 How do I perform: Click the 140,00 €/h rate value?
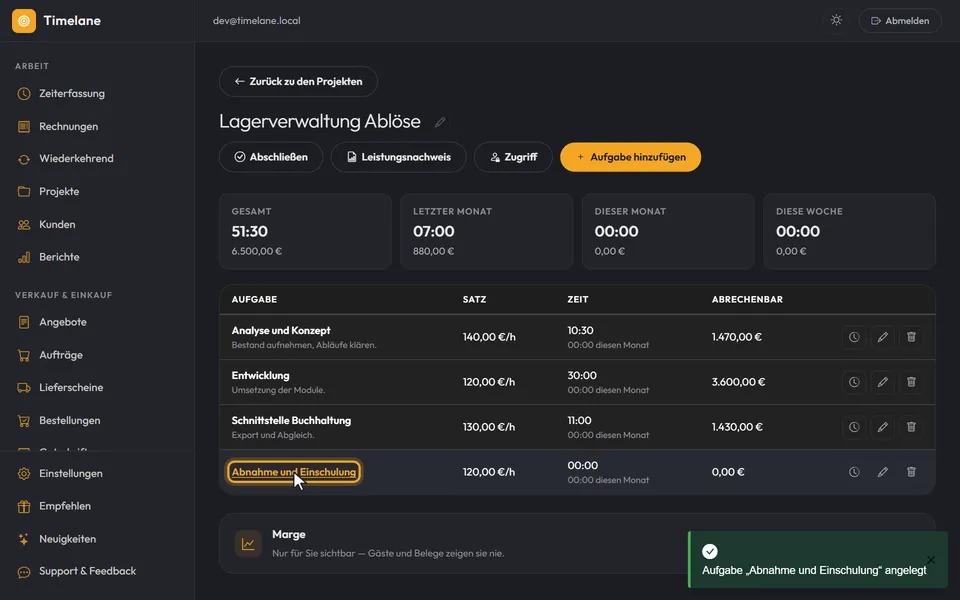click(489, 337)
